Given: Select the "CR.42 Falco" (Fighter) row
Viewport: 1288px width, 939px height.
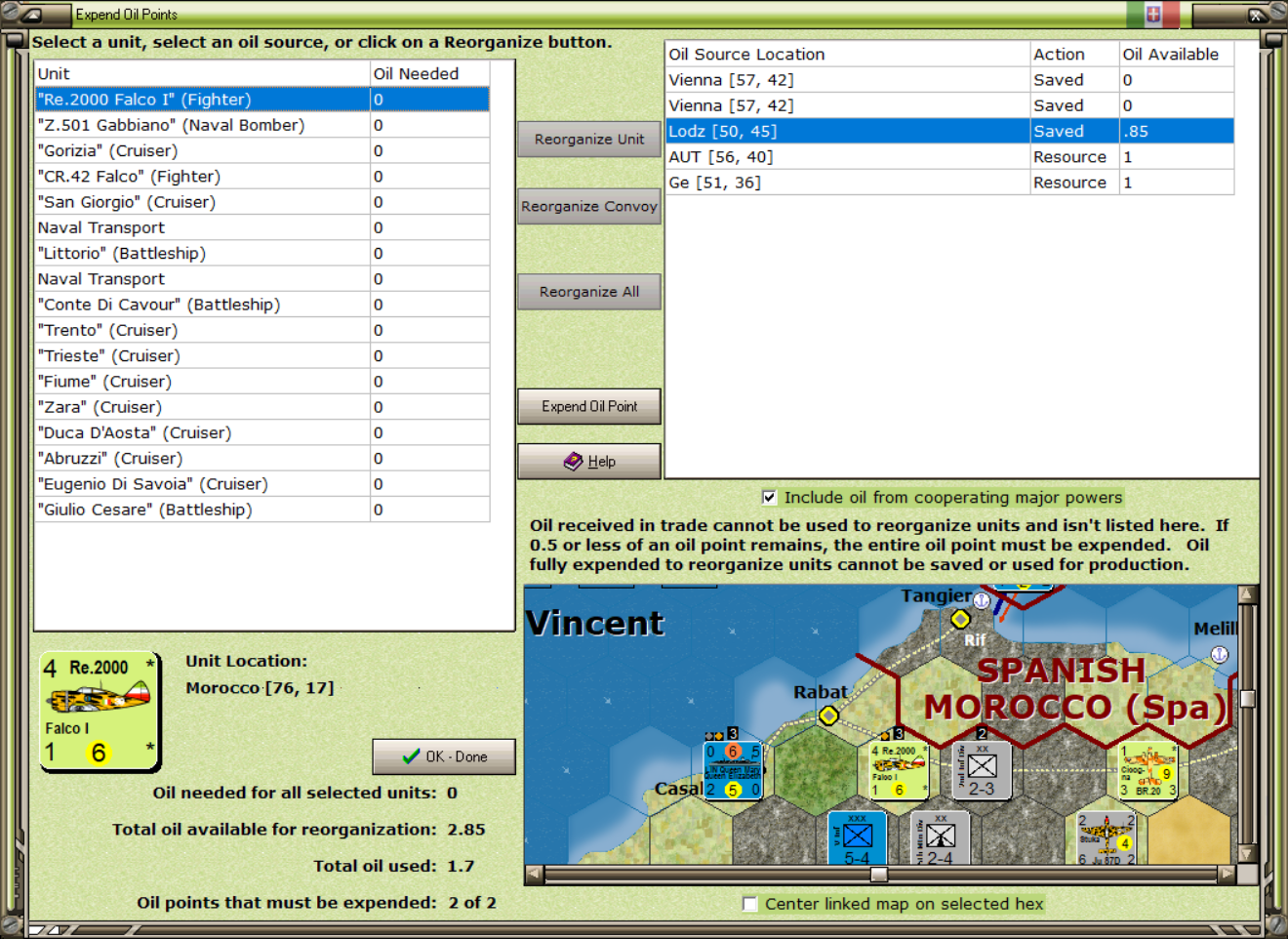Looking at the screenshot, I should click(x=262, y=177).
